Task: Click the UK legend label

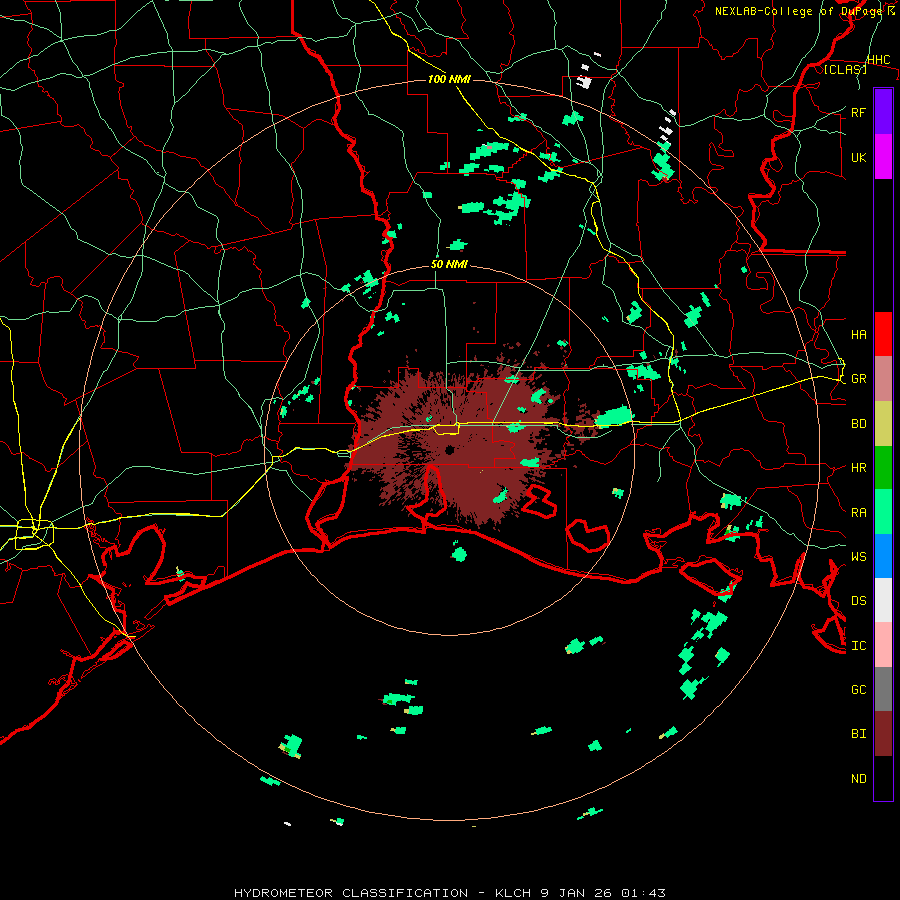Action: click(x=859, y=157)
